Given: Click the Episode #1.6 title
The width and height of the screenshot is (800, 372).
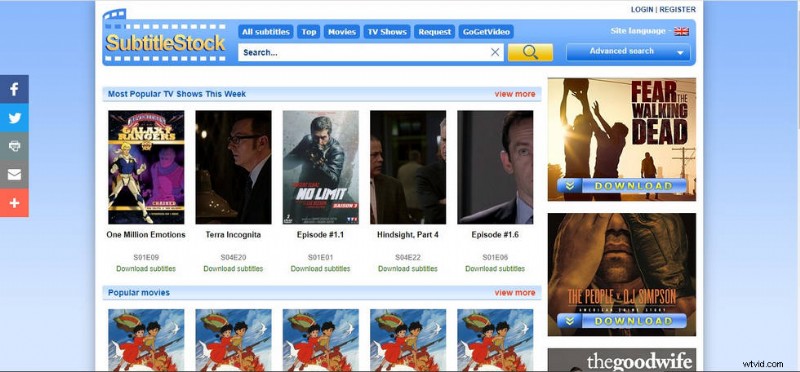Looking at the screenshot, I should tap(495, 235).
